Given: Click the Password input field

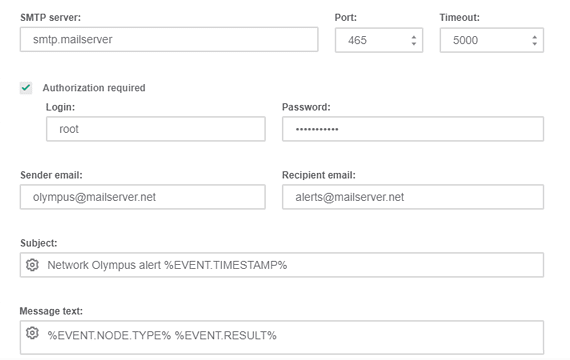Looking at the screenshot, I should tap(413, 129).
